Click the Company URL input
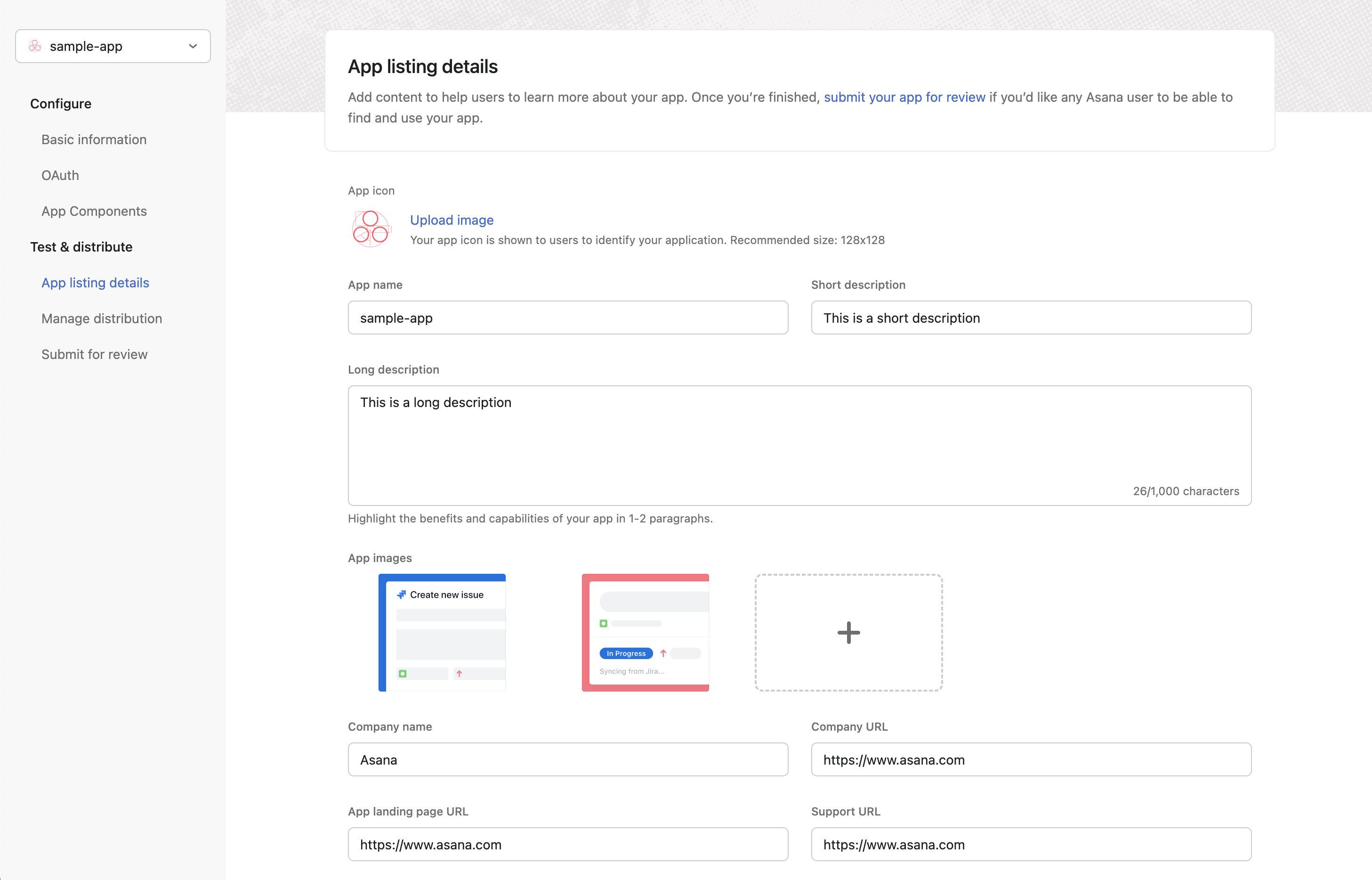1372x880 pixels. tap(1031, 759)
